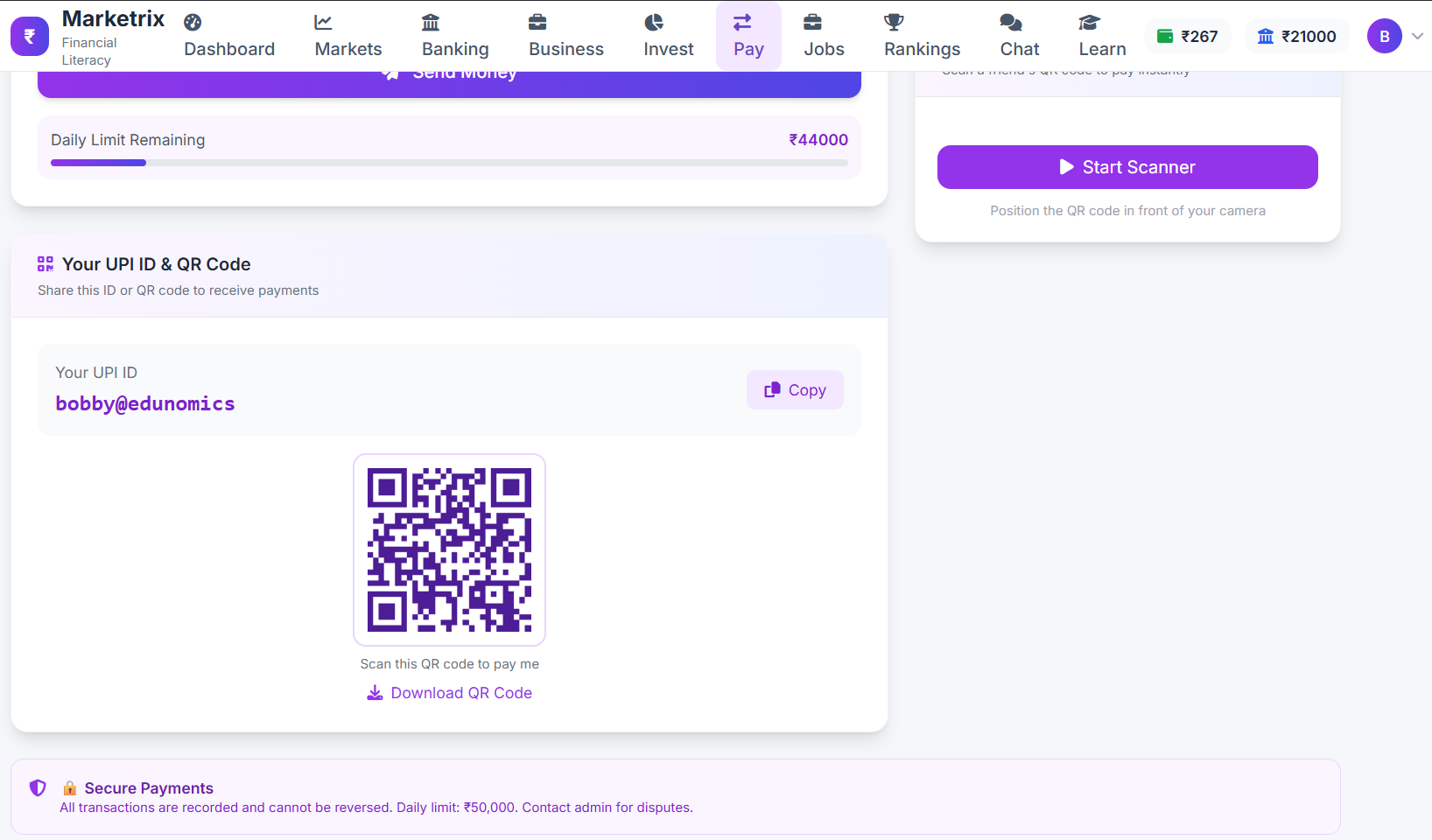Click the QR grid icon beside UPI heading
This screenshot has height=840, width=1432.
point(46,263)
